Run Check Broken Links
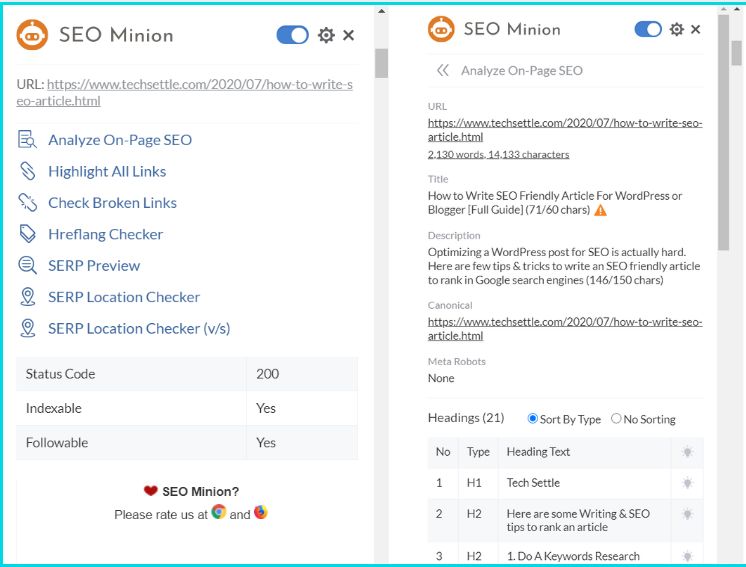746x567 pixels. 112,203
